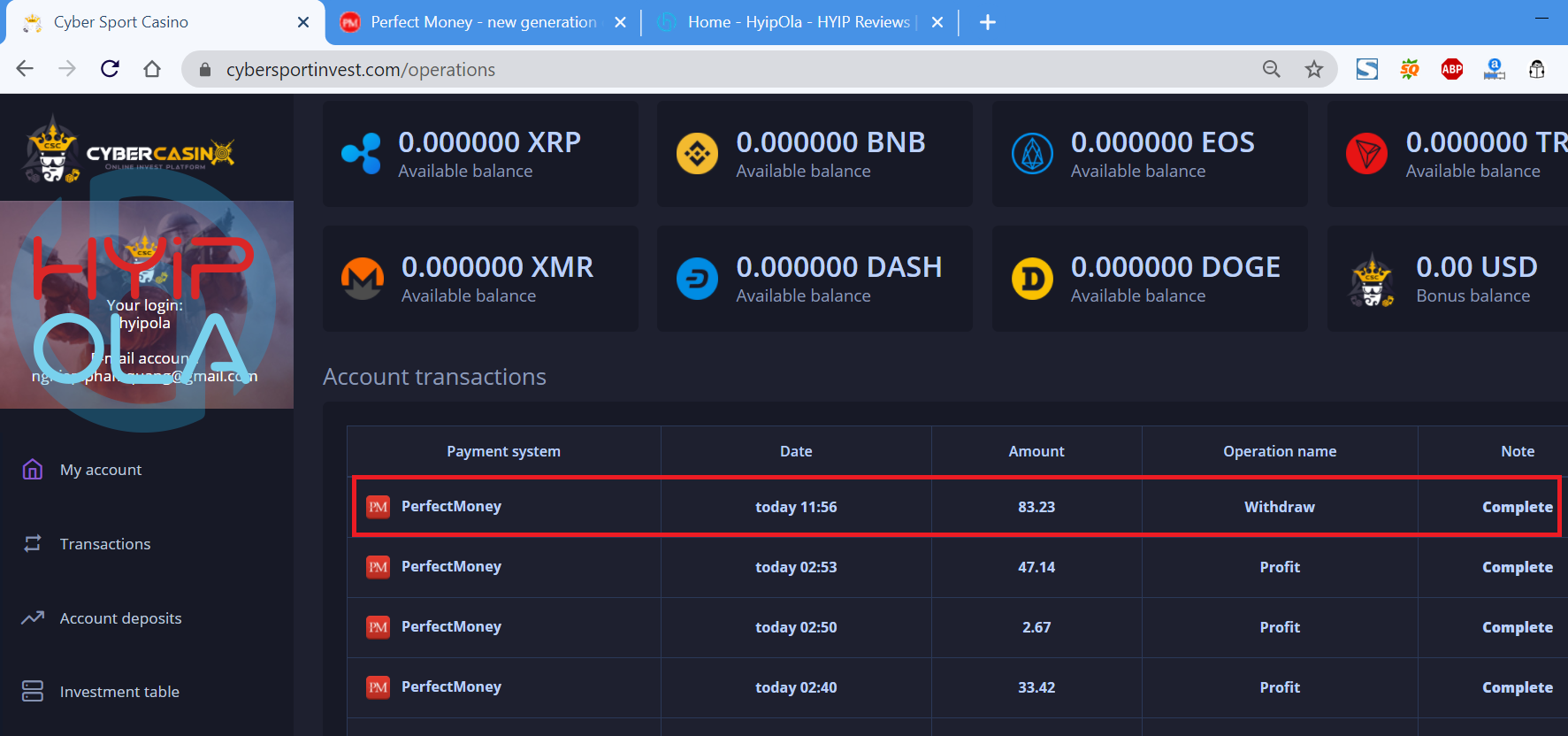The height and width of the screenshot is (736, 1568).
Task: Open the zoom magnifier icon in address bar
Action: click(x=1272, y=69)
